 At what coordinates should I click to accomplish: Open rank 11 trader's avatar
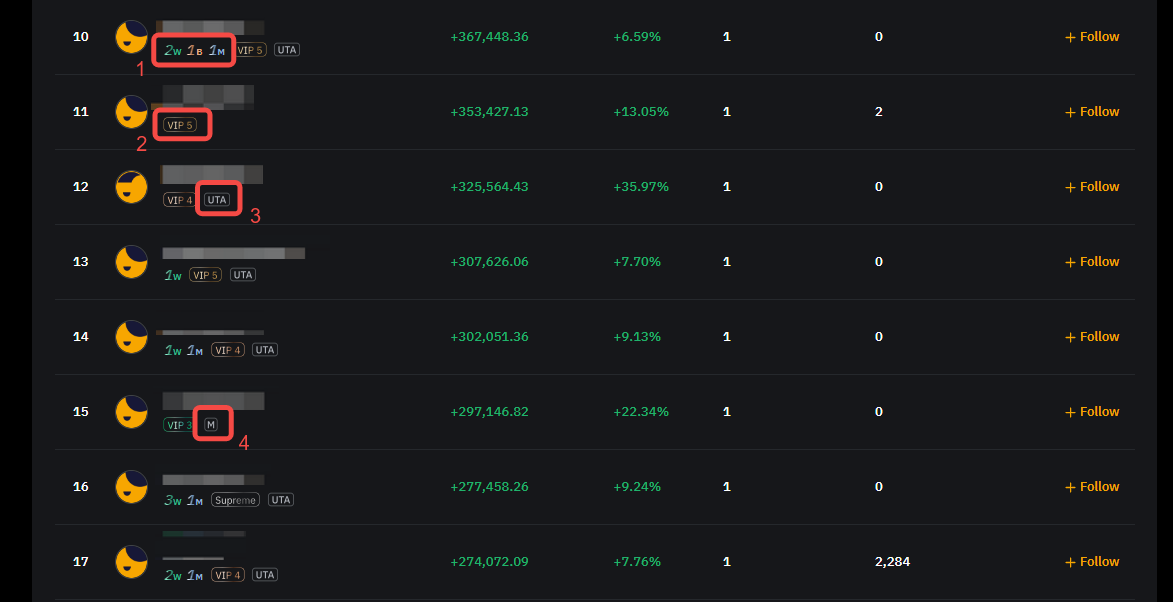[x=131, y=112]
